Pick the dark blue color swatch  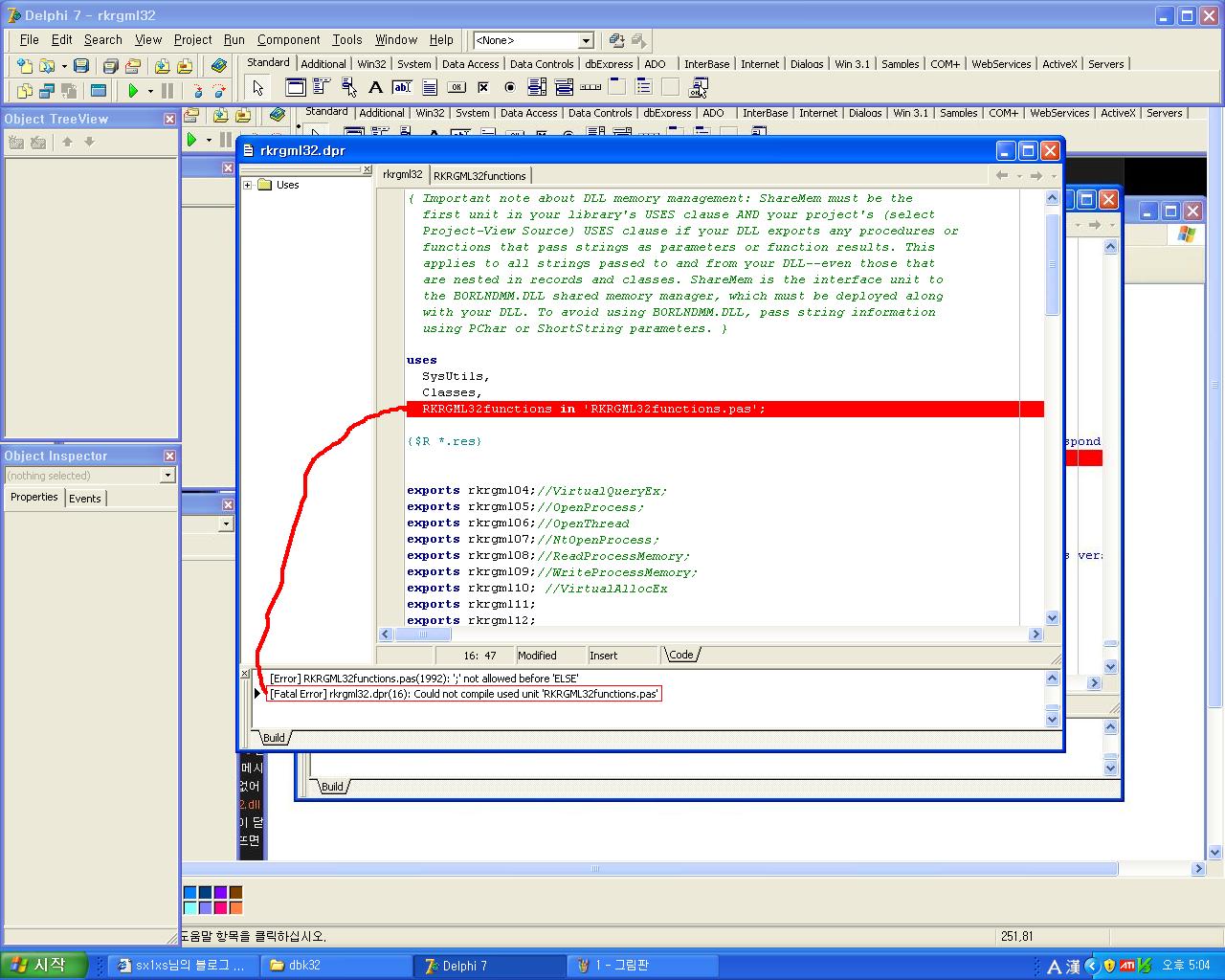tap(205, 892)
